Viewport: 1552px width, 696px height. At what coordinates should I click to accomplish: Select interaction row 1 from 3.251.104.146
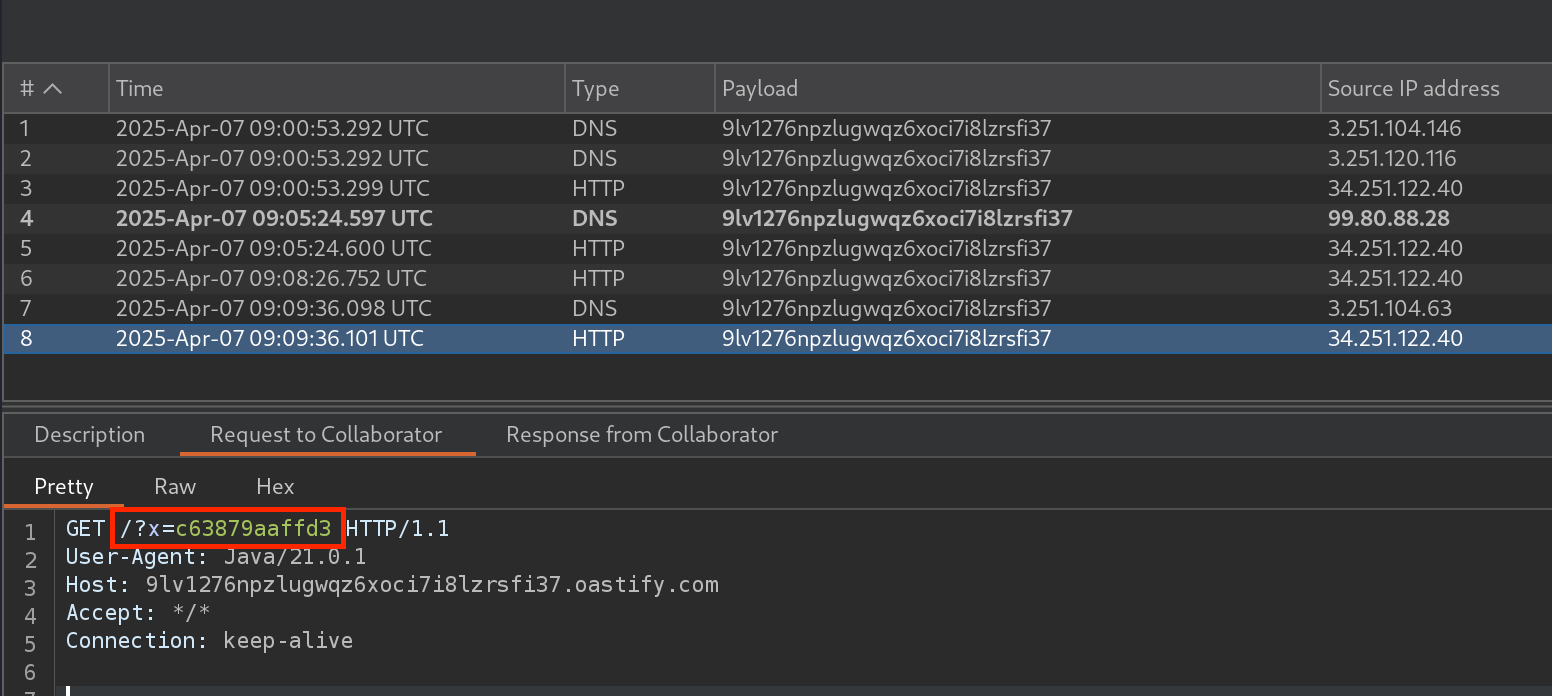point(700,129)
